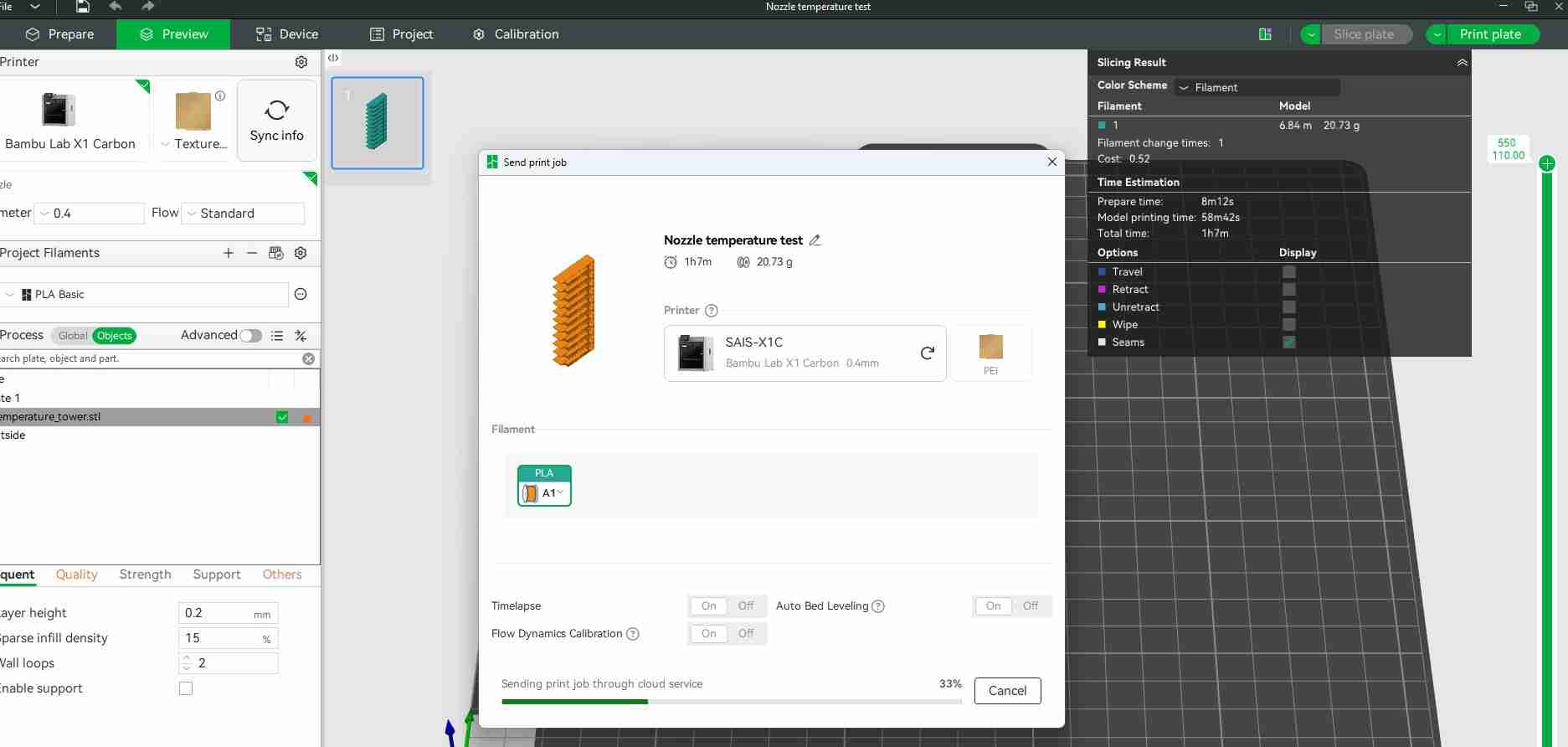Collapse the Slicing Result panel
The width and height of the screenshot is (1568, 747).
pyautogui.click(x=1462, y=63)
